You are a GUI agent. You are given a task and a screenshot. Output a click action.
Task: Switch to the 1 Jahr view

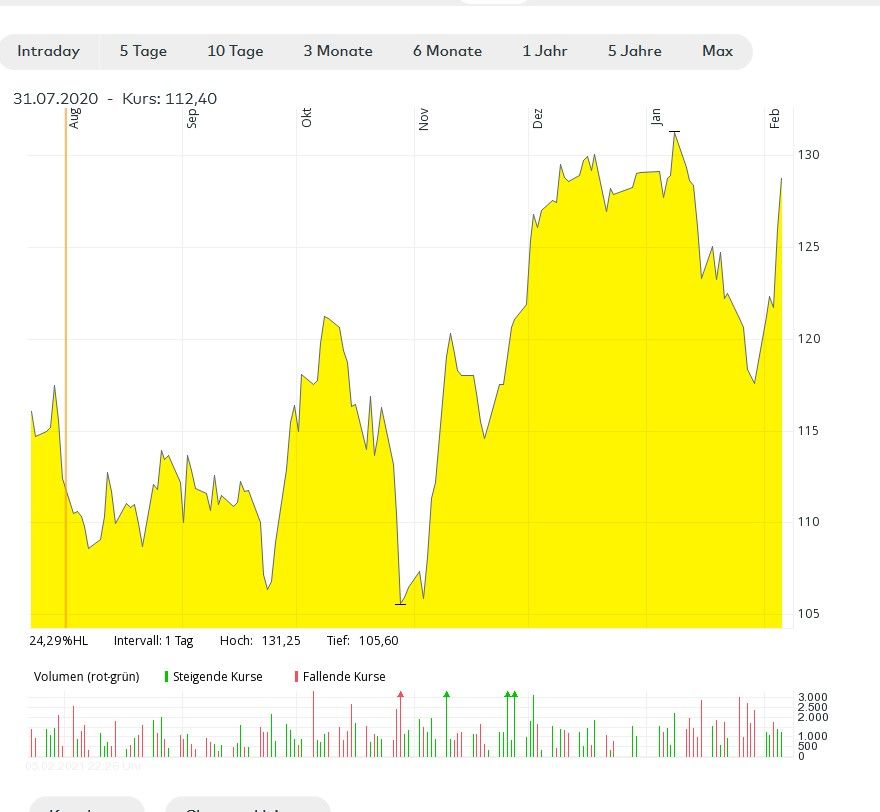(x=544, y=51)
